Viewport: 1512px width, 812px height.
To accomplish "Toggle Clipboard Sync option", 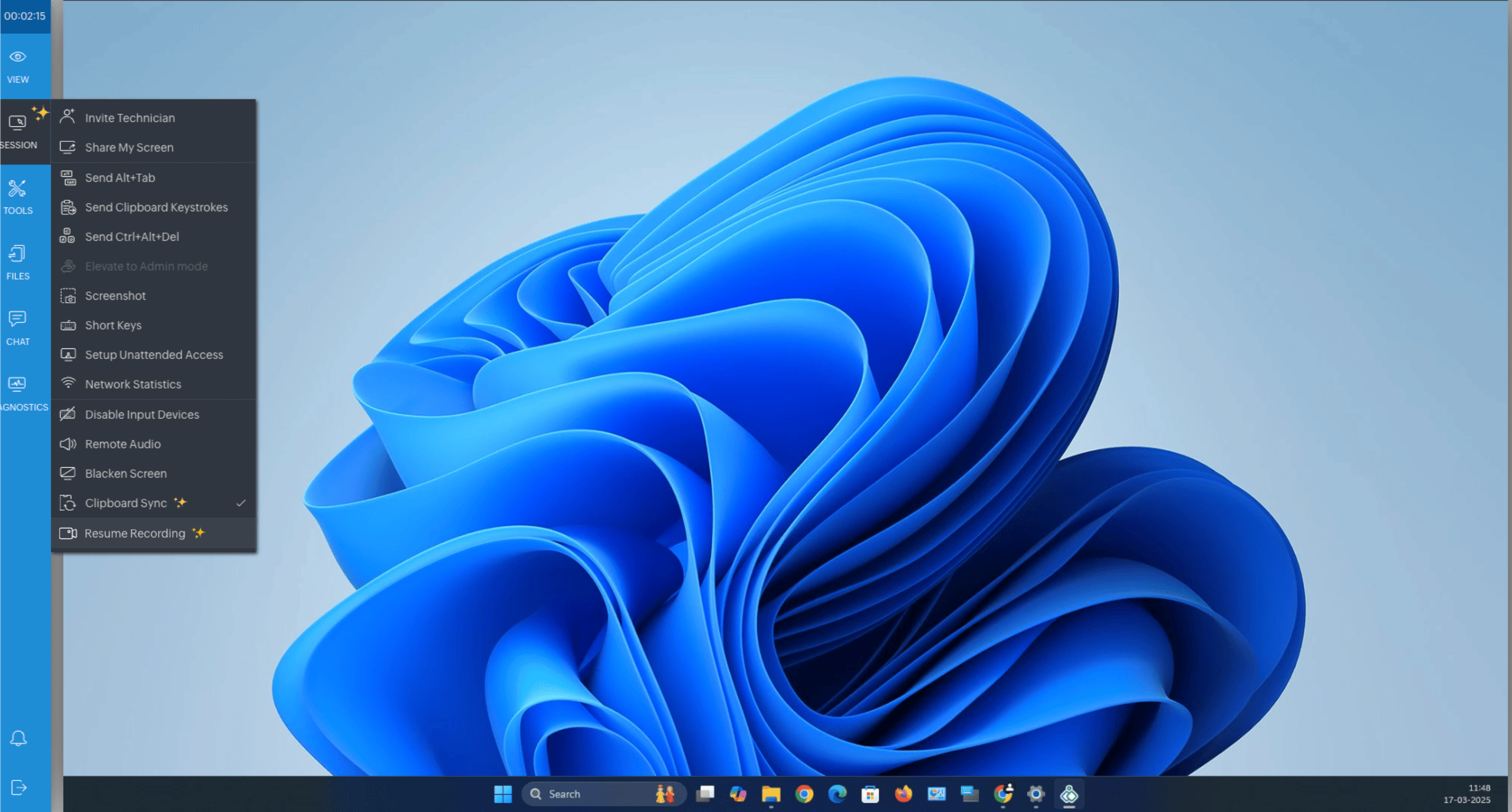I will tap(125, 503).
